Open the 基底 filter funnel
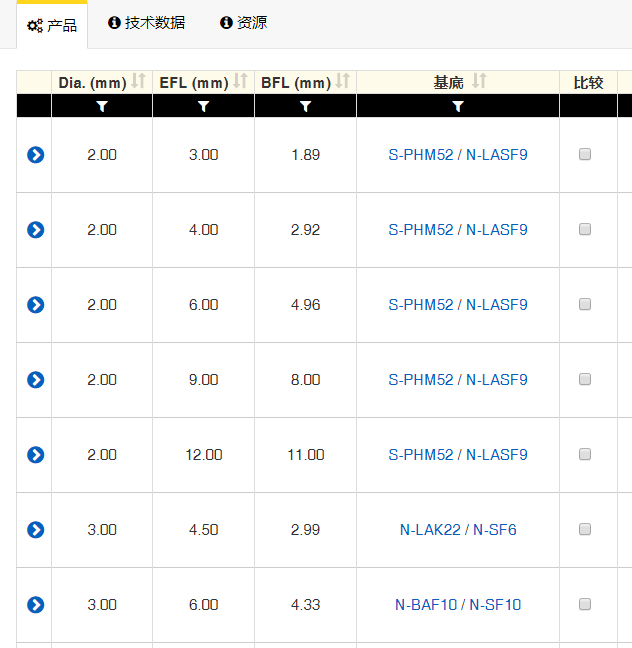This screenshot has height=648, width=632. point(458,106)
